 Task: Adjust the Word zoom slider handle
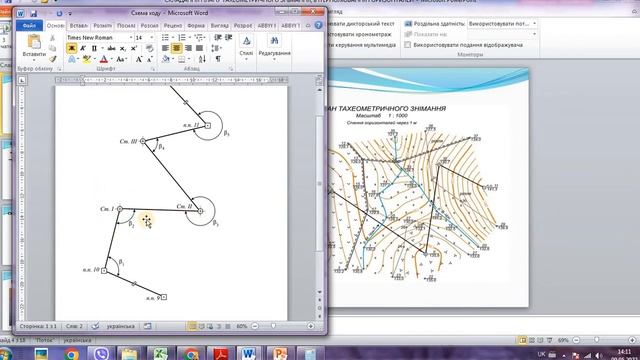point(273,326)
